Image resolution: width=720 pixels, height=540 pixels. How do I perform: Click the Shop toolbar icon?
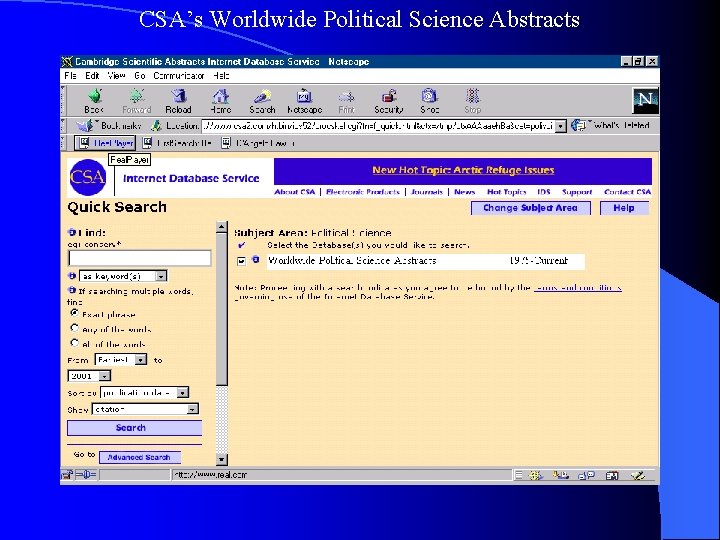pyautogui.click(x=430, y=101)
